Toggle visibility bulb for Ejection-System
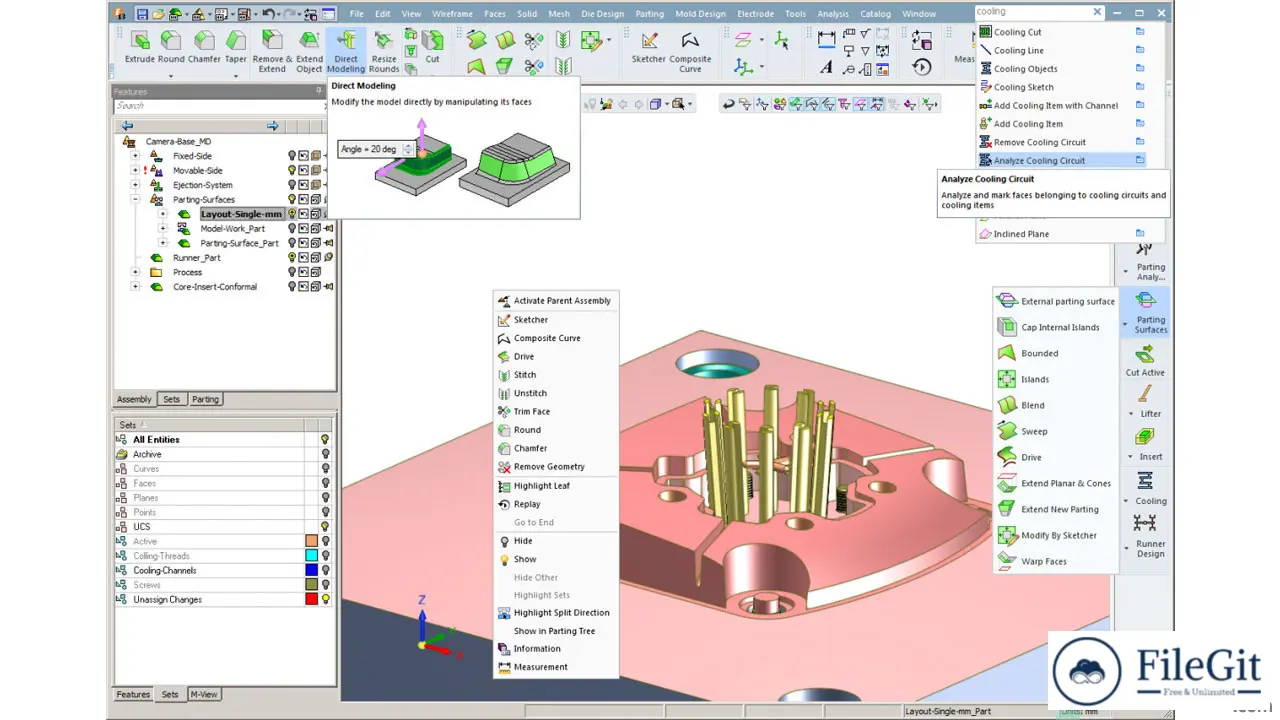The width and height of the screenshot is (1280, 720). [x=292, y=185]
